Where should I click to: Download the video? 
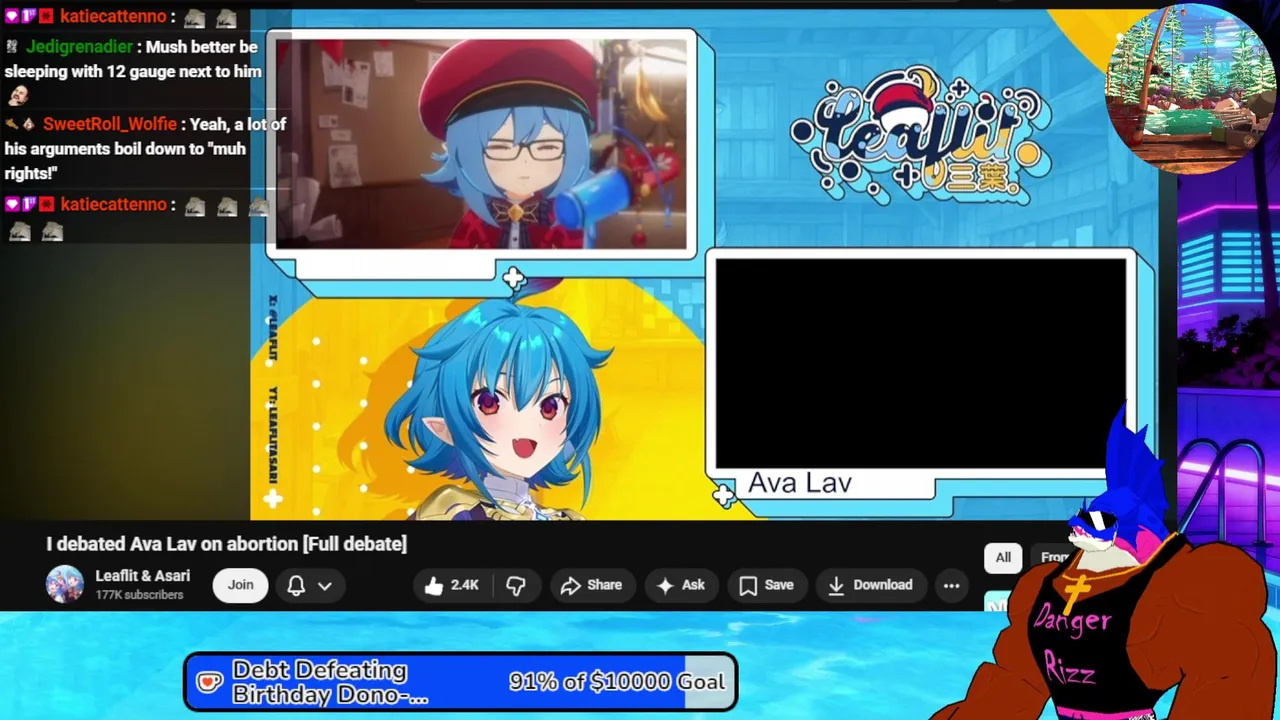[870, 586]
